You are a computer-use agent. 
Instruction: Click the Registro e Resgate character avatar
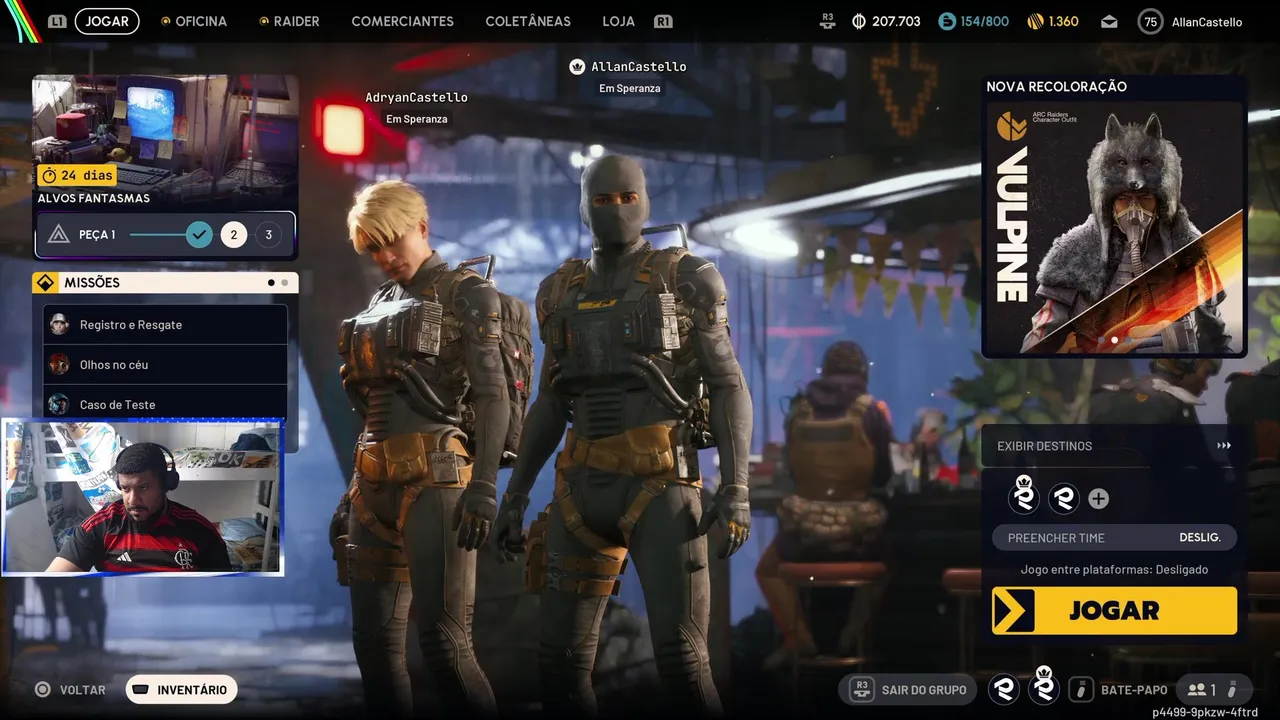[60, 324]
